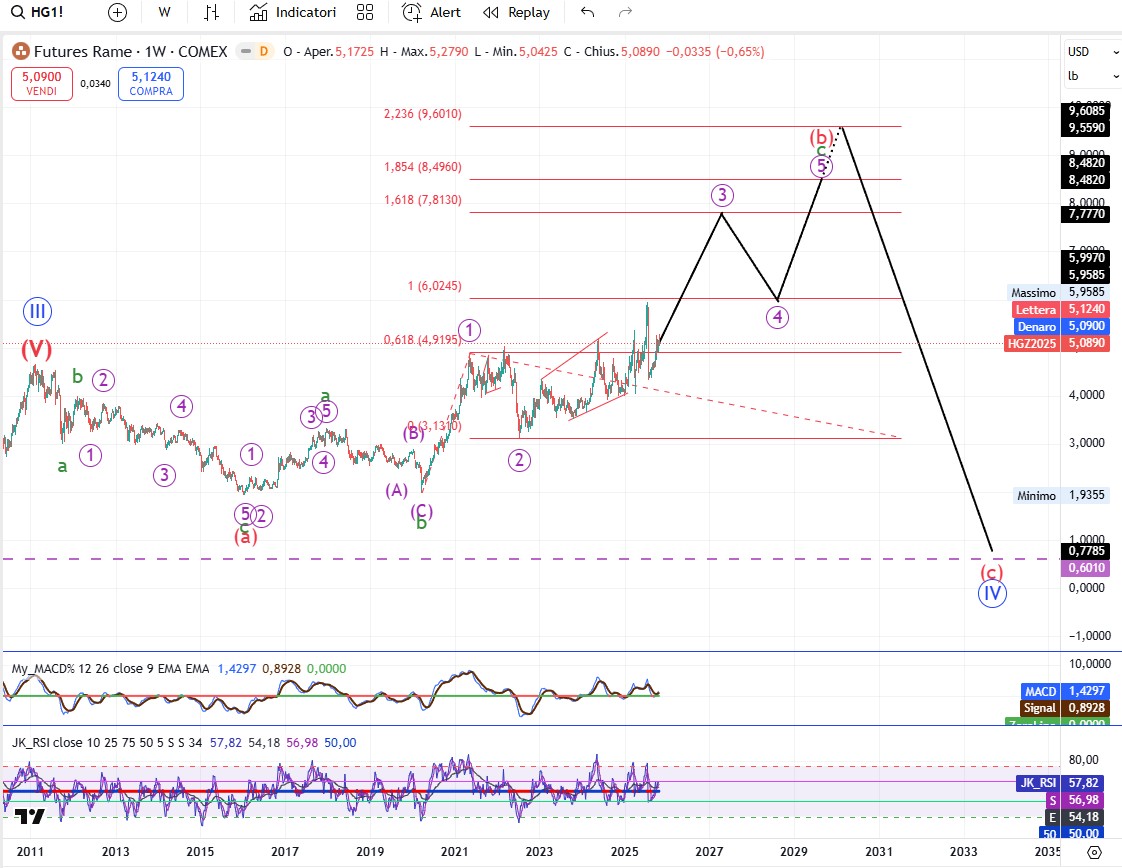Start bar Replay mode

pyautogui.click(x=516, y=12)
